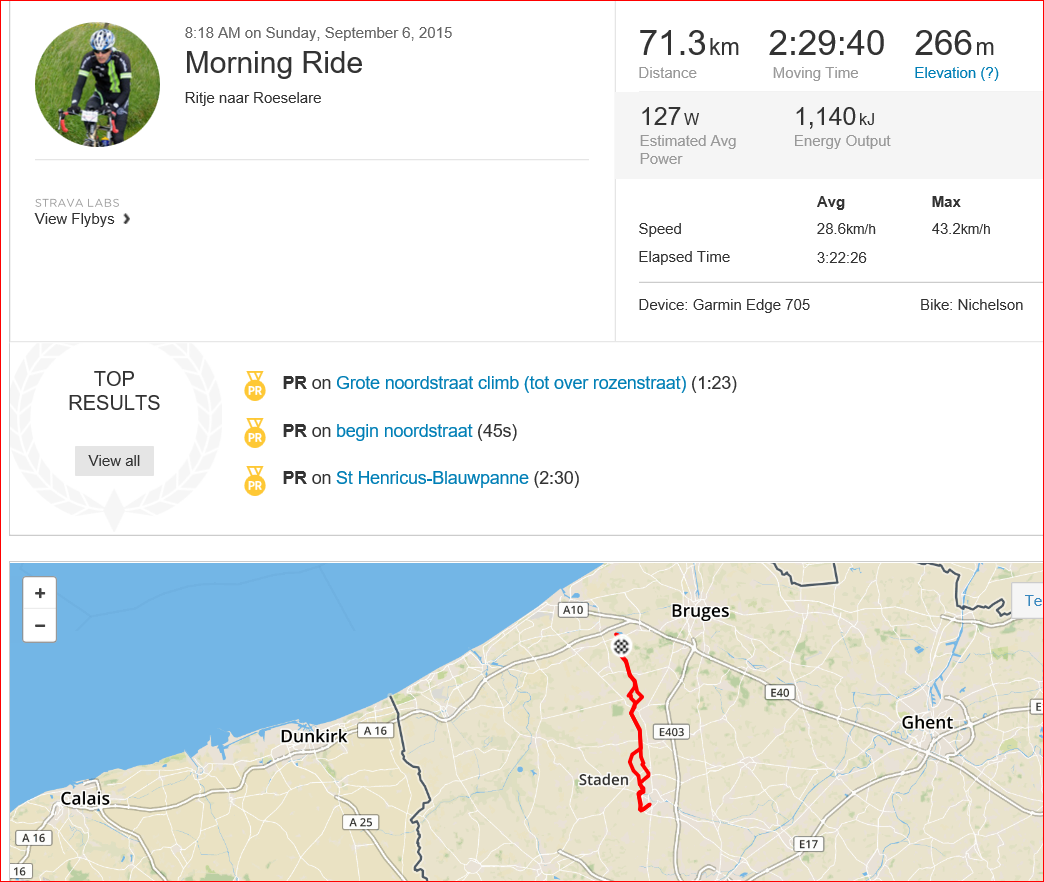Click the PR medal beside St Henricus-Blauwpanne

point(255,481)
